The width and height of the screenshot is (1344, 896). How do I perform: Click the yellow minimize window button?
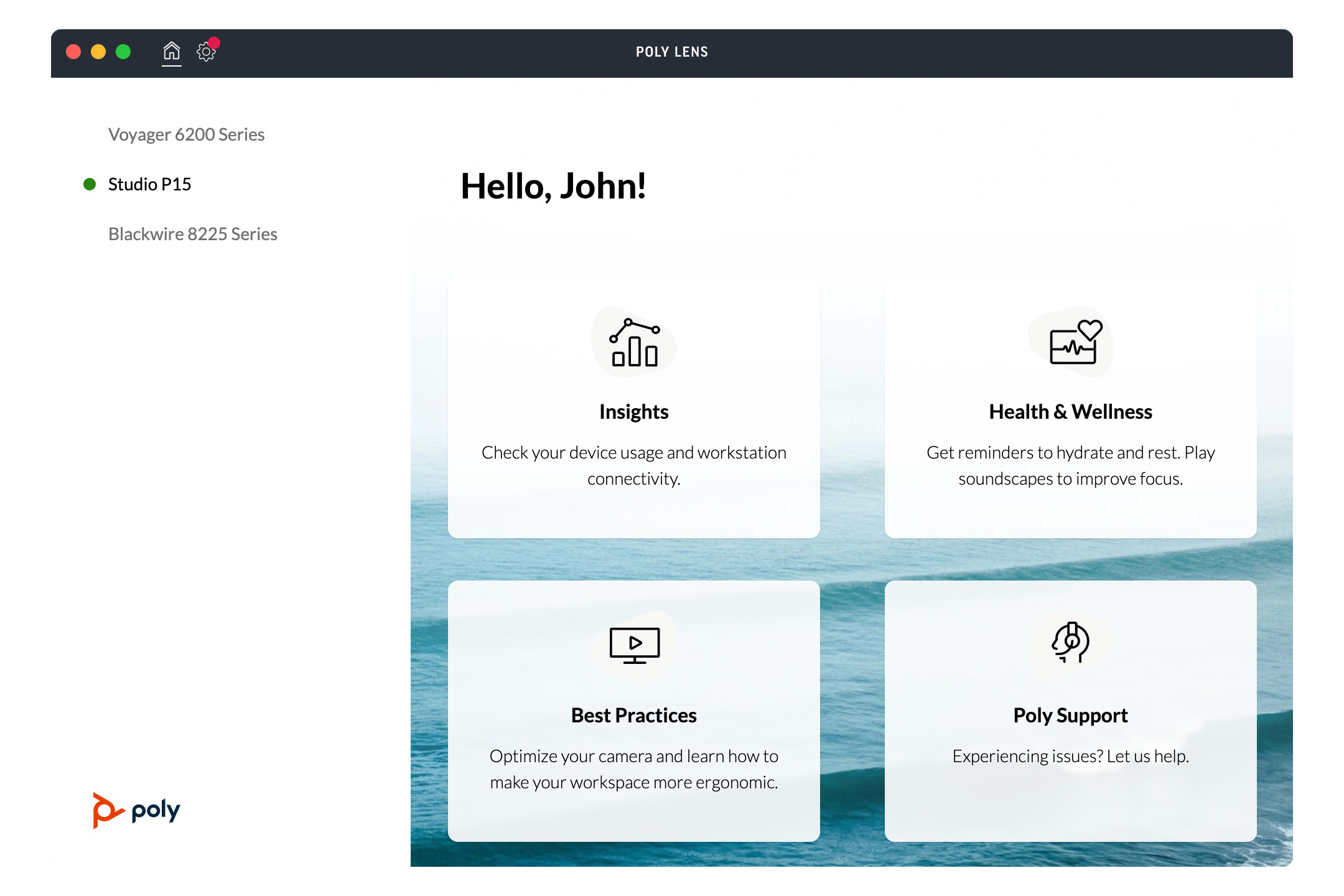click(98, 52)
